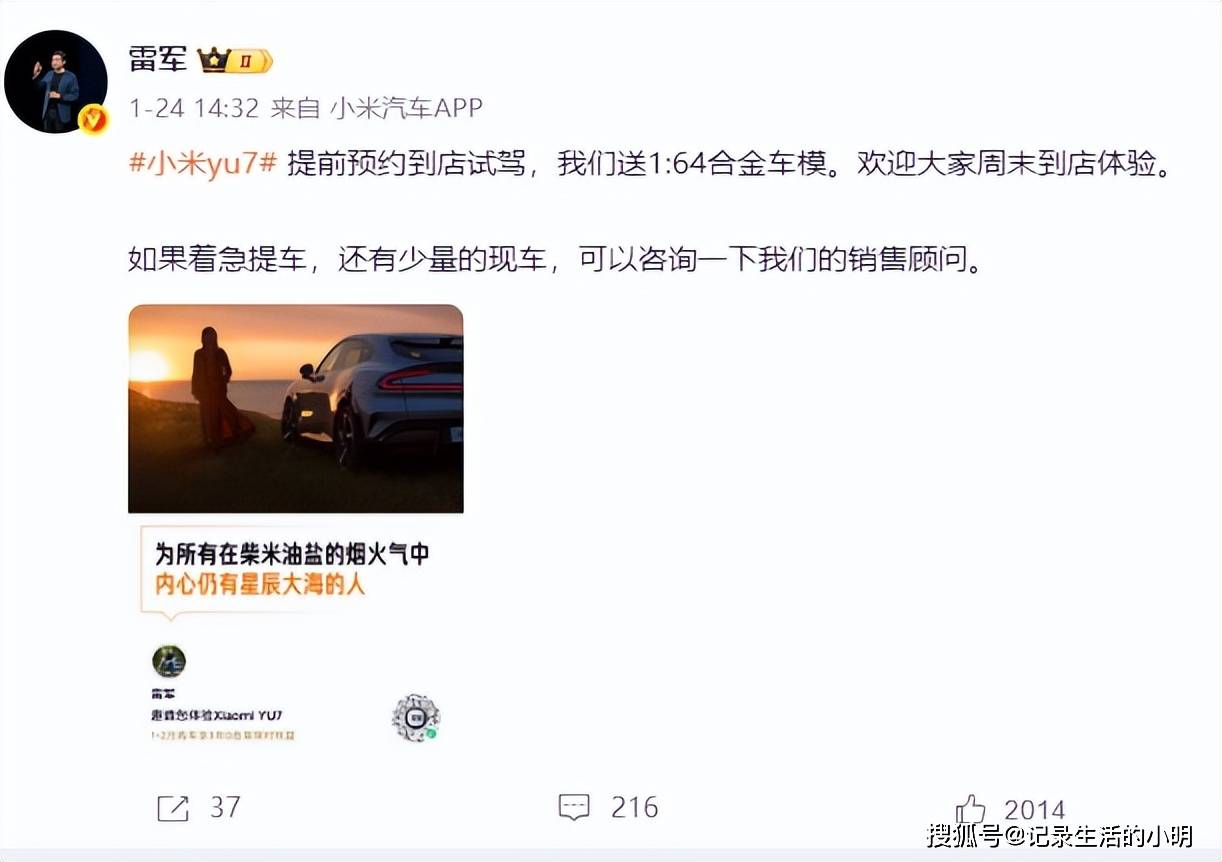Viewport: 1222px width, 862px height.
Task: Enlarge the sunset car photo thumbnail
Action: point(295,409)
